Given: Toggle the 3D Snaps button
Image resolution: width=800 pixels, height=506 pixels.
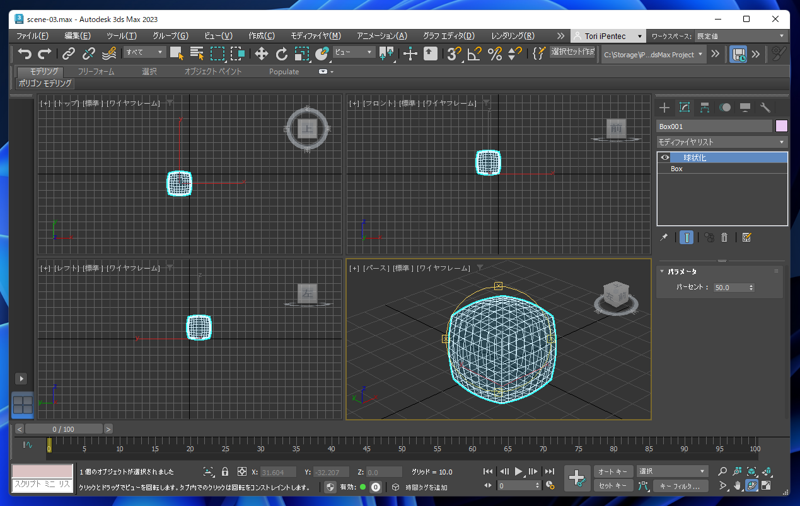Looking at the screenshot, I should 454,54.
